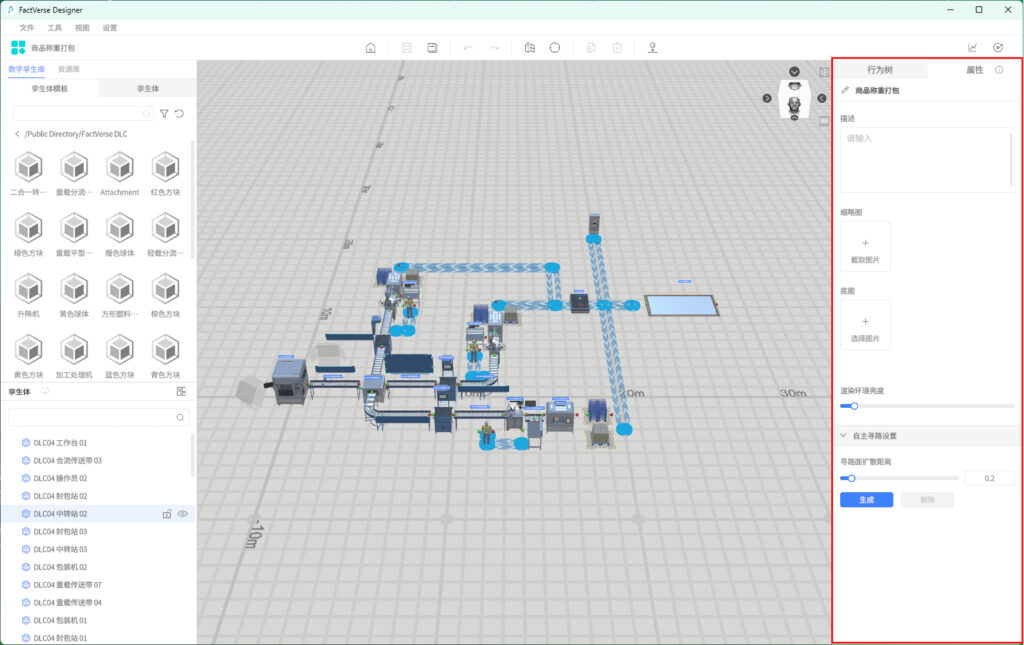Click the camera view icon in the toolbar
1024x645 pixels.
(x=530, y=48)
